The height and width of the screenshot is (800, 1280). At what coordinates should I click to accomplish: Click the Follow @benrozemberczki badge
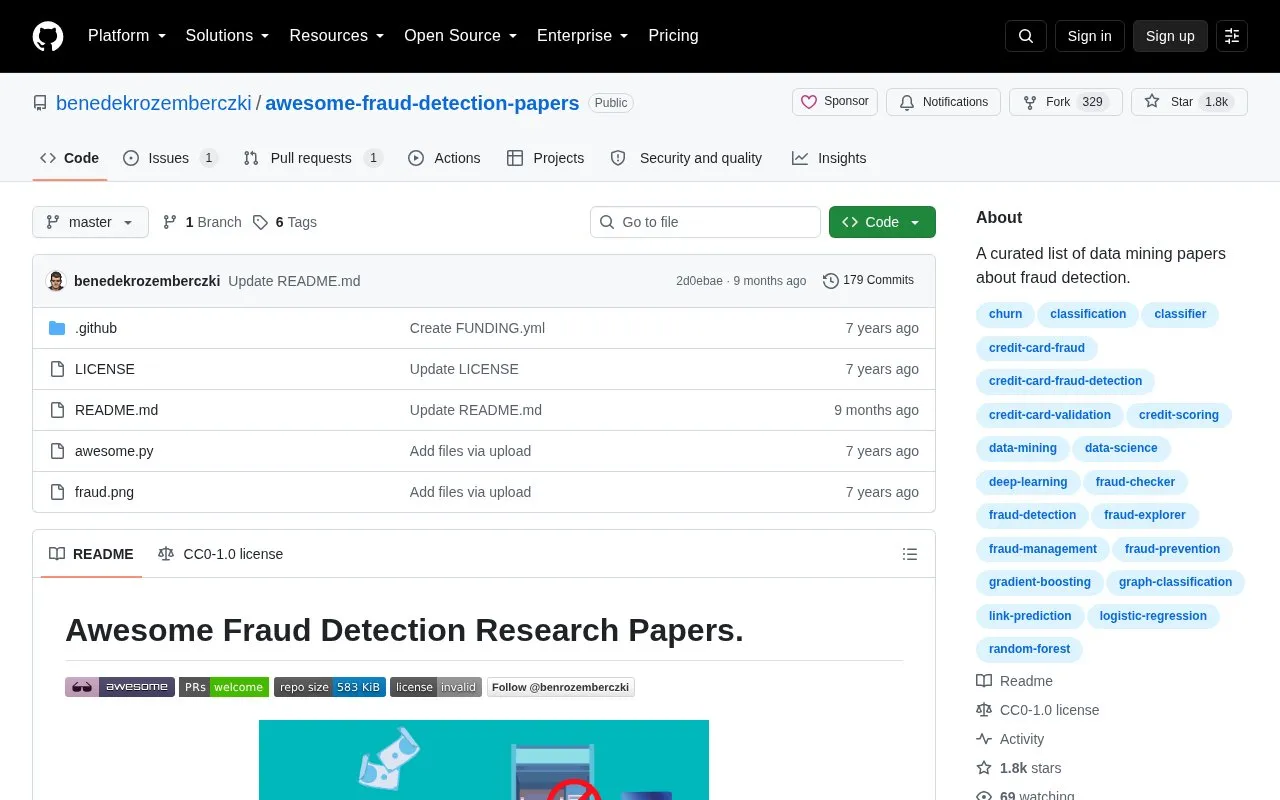pyautogui.click(x=561, y=687)
